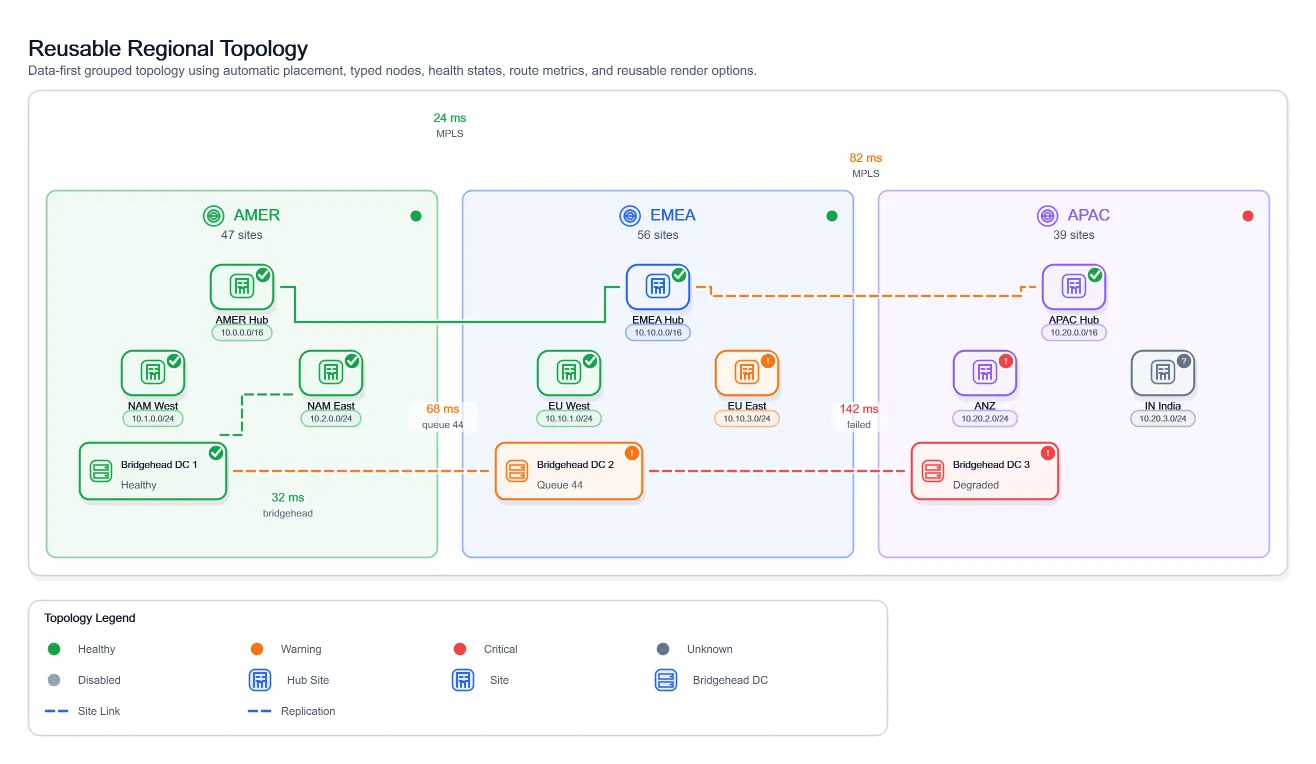The height and width of the screenshot is (764, 1316).
Task: Click the 10.20.3.0/24 subnet pill
Action: coord(1163,419)
